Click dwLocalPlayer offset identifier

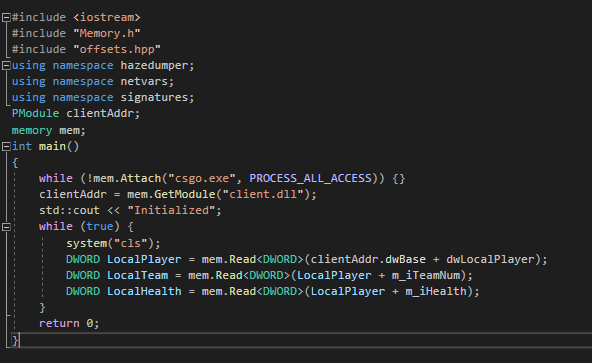tap(491, 260)
